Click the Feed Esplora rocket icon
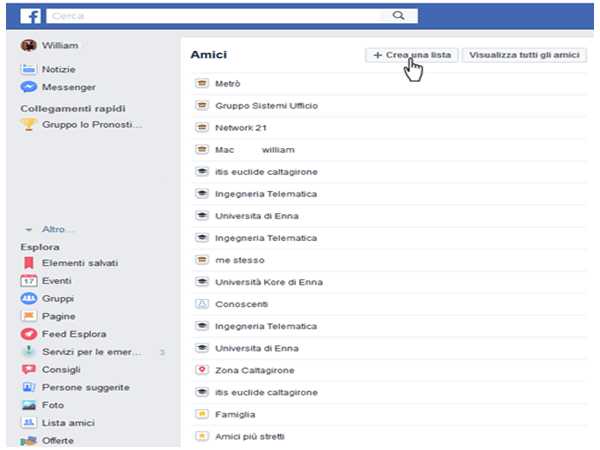This screenshot has height=450, width=600. pyautogui.click(x=28, y=334)
